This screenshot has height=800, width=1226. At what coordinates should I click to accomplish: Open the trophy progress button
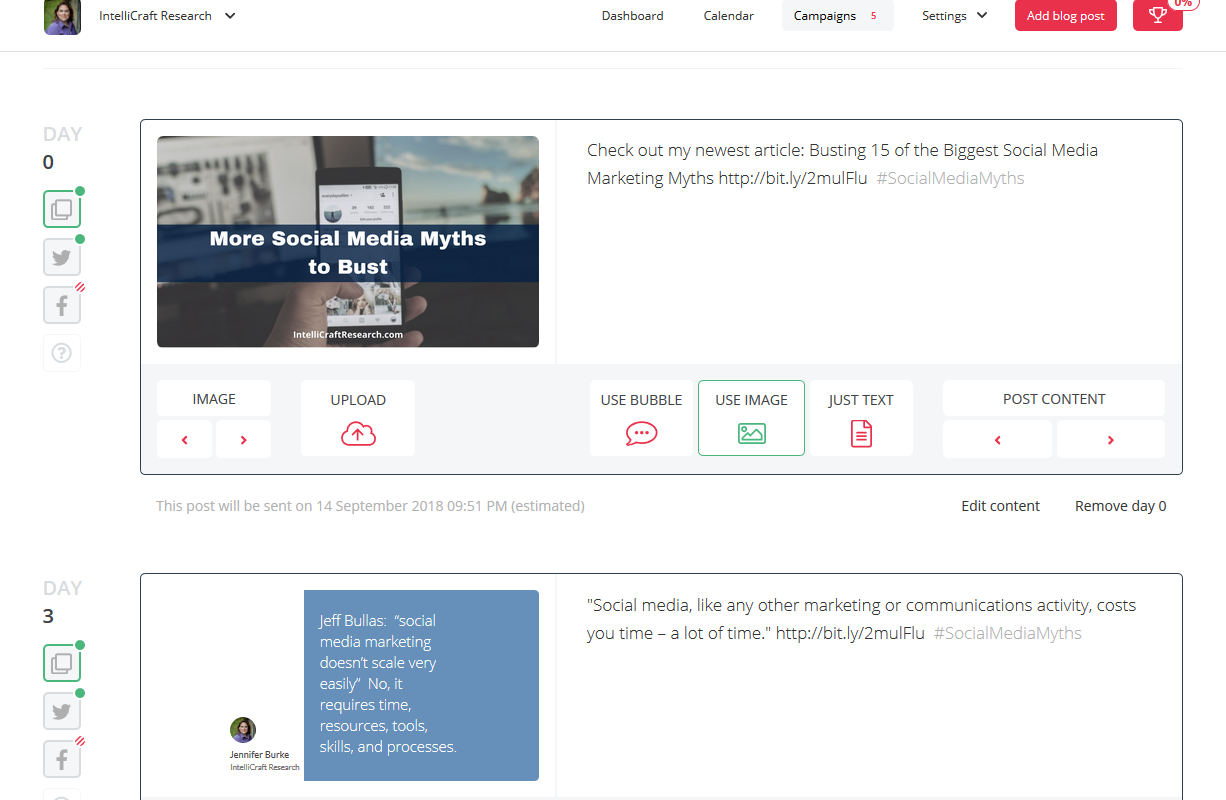1158,15
